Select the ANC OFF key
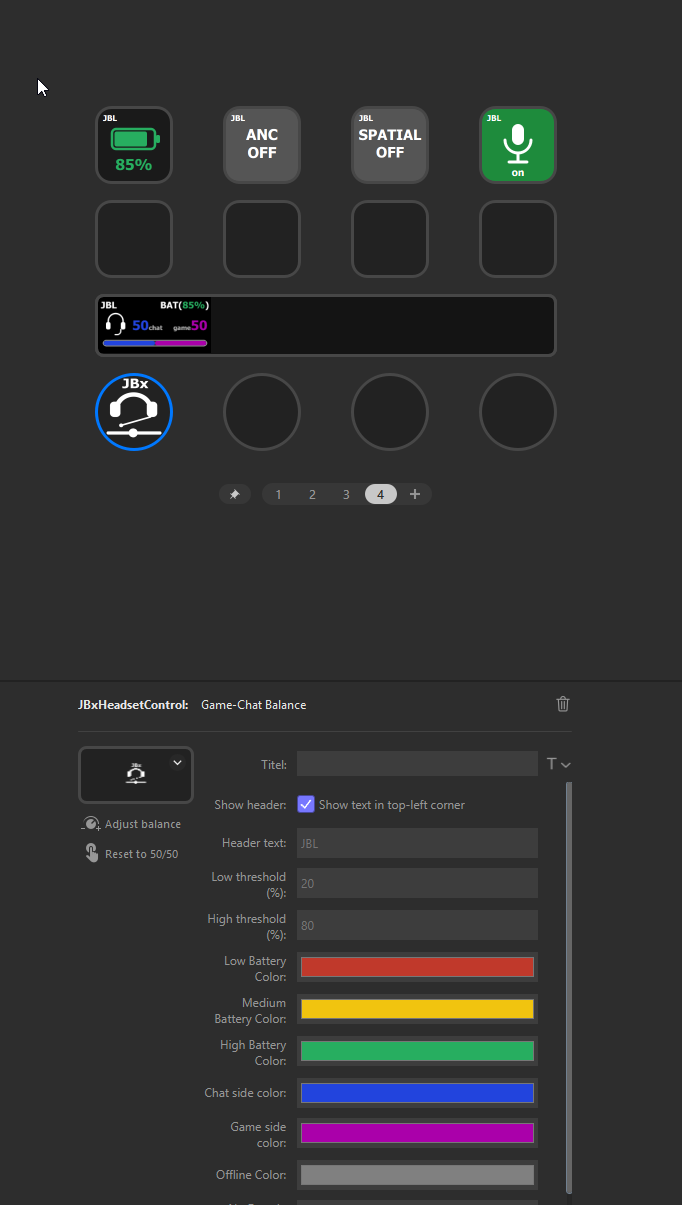 pyautogui.click(x=262, y=145)
